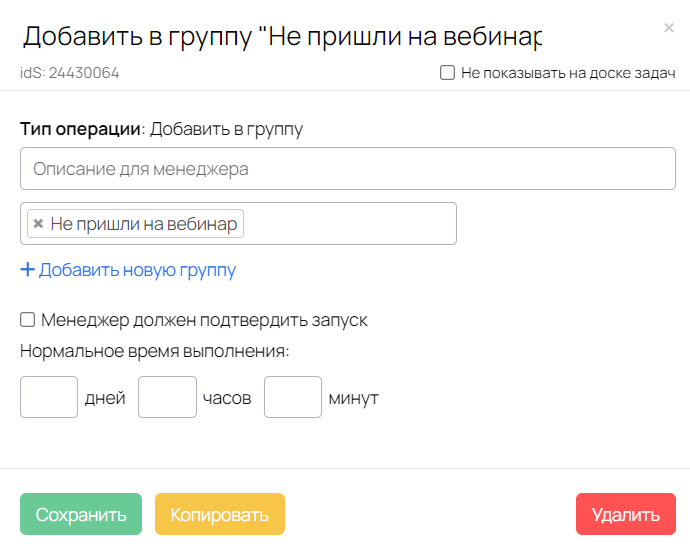Click the 'idS: 24430064' identifier text
The width and height of the screenshot is (690, 552).
70,73
